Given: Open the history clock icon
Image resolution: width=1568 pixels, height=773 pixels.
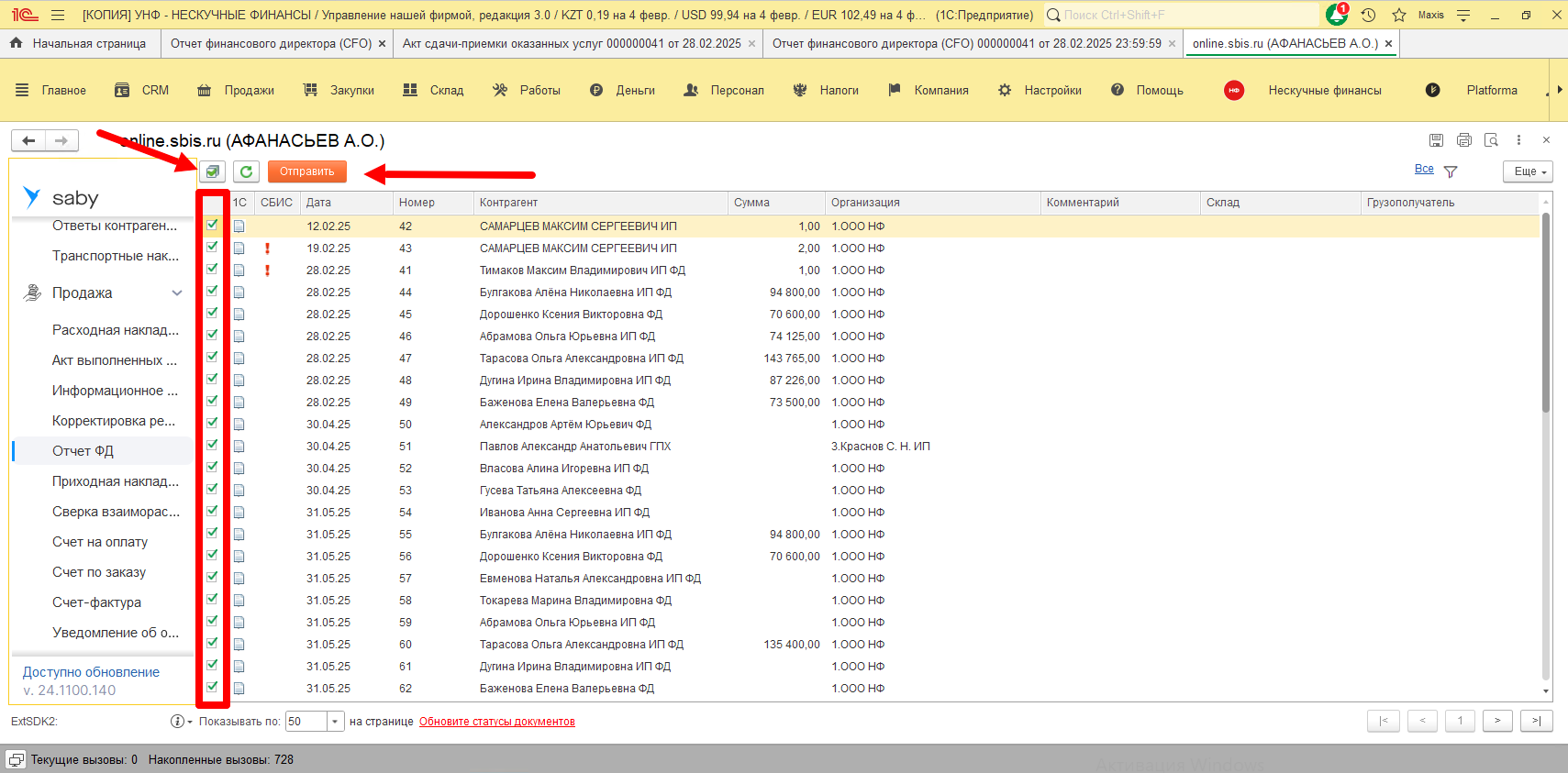Looking at the screenshot, I should click(1368, 15).
